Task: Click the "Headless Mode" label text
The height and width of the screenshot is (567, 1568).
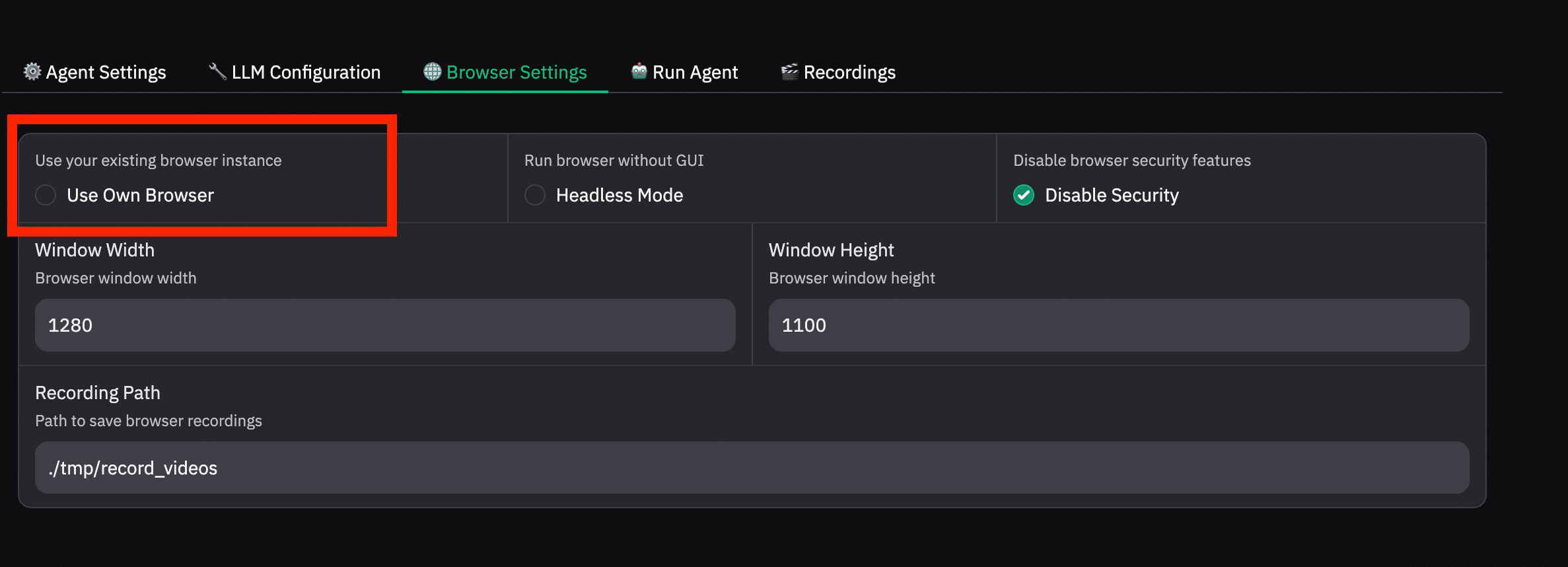Action: [619, 195]
